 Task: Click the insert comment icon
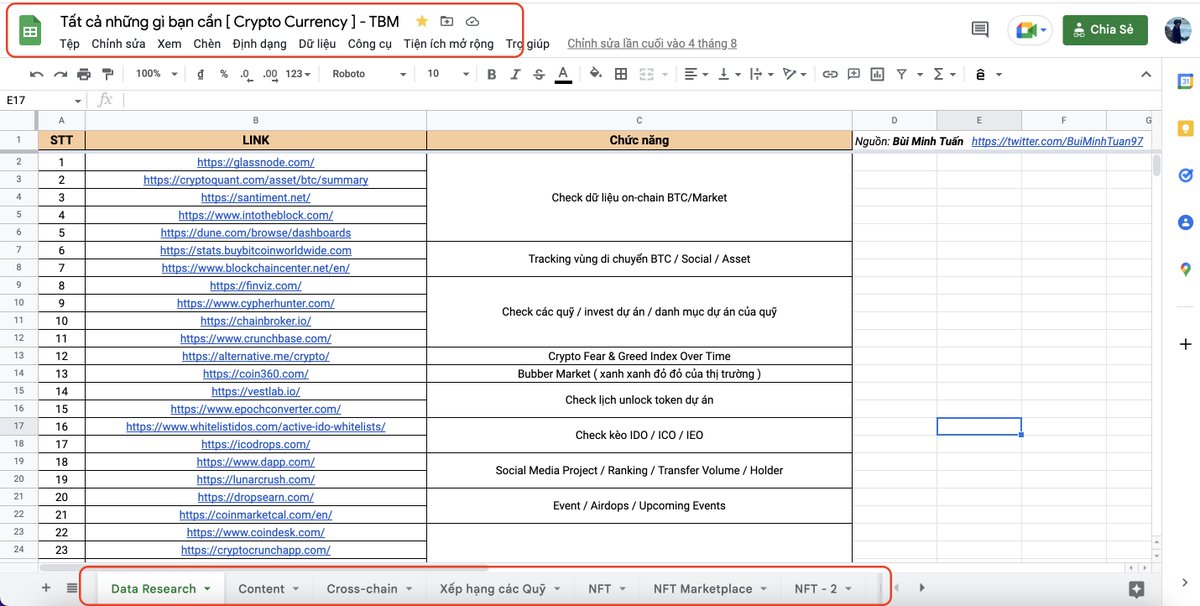pyautogui.click(x=854, y=74)
